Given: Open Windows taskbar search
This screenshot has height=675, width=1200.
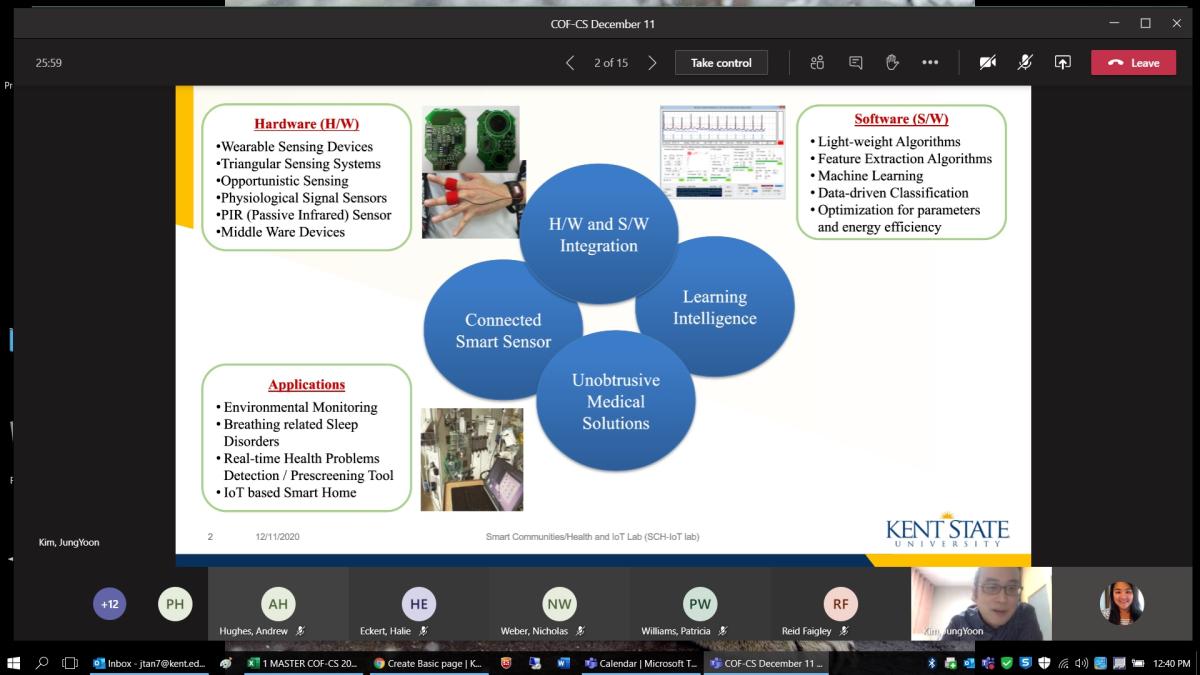Looking at the screenshot, I should 42,663.
